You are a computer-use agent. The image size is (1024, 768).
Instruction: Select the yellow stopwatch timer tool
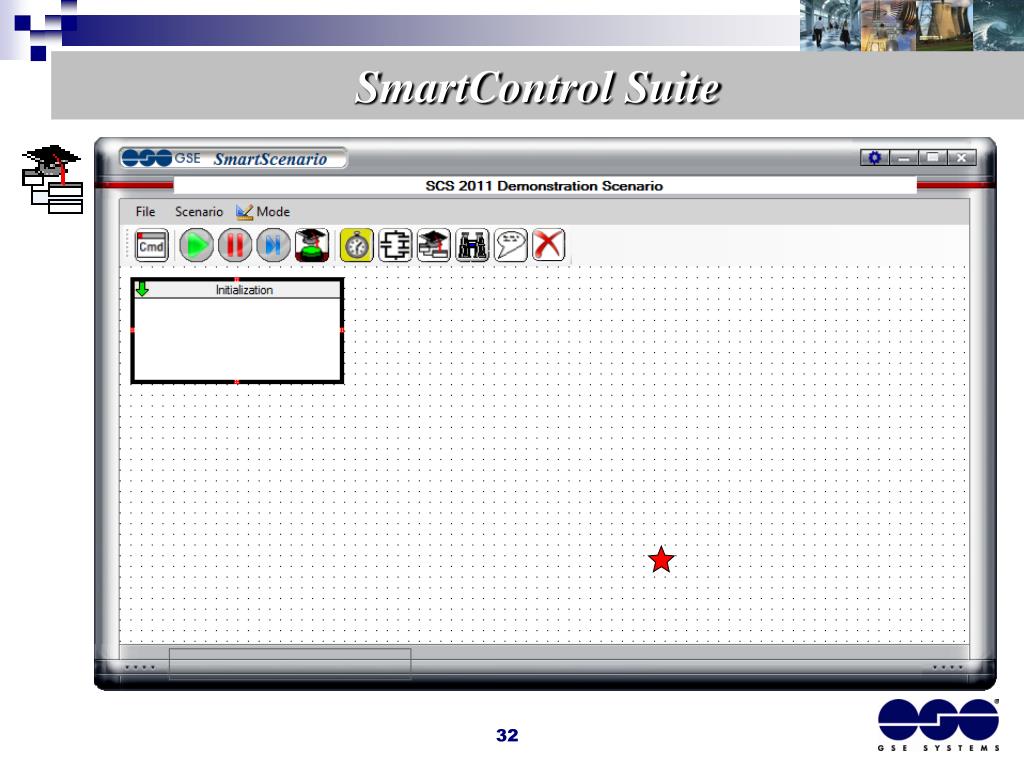pos(357,246)
